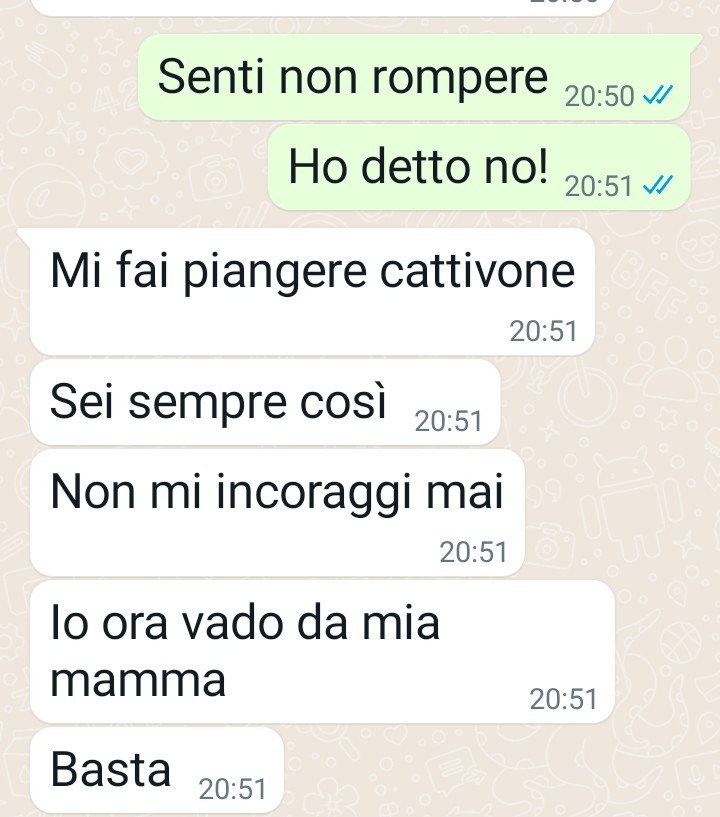
Task: Select the 'Non mi incoraggi mai' message
Action: pyautogui.click(x=277, y=513)
